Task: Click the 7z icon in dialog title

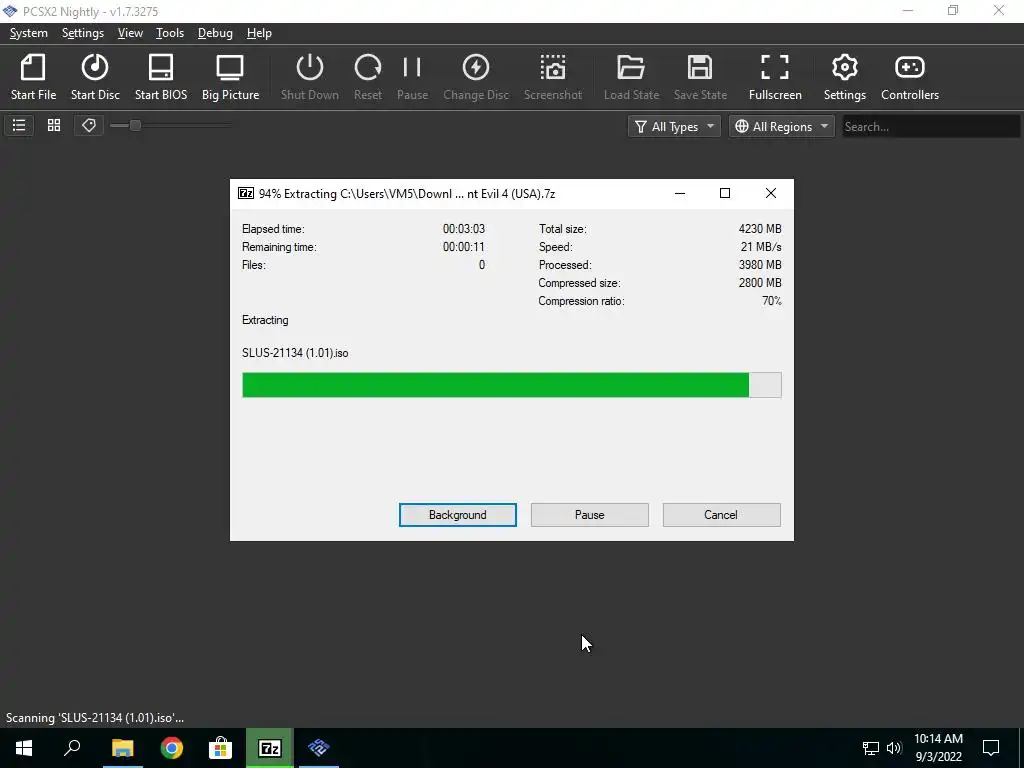Action: click(246, 193)
